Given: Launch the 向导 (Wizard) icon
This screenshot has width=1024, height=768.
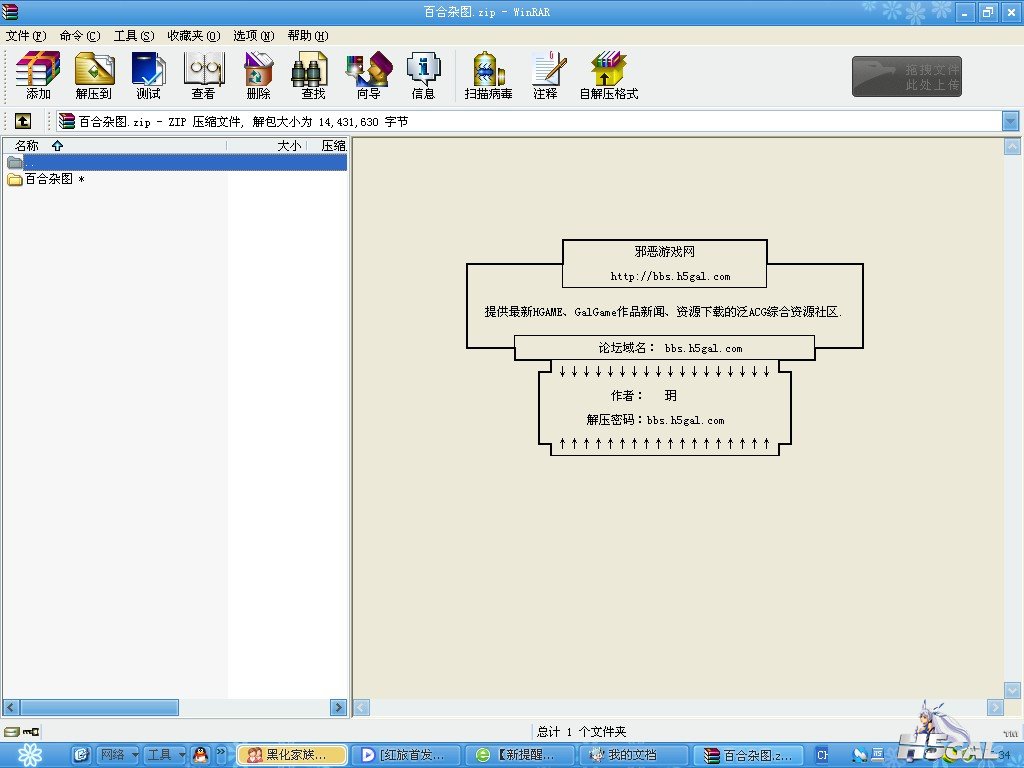Looking at the screenshot, I should tap(368, 76).
